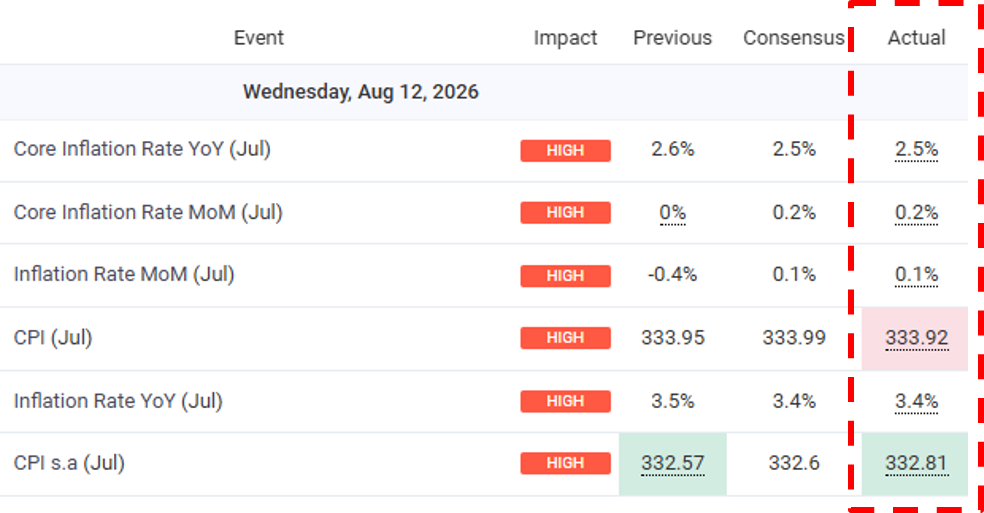
Task: Click the Actual column header
Action: [916, 38]
